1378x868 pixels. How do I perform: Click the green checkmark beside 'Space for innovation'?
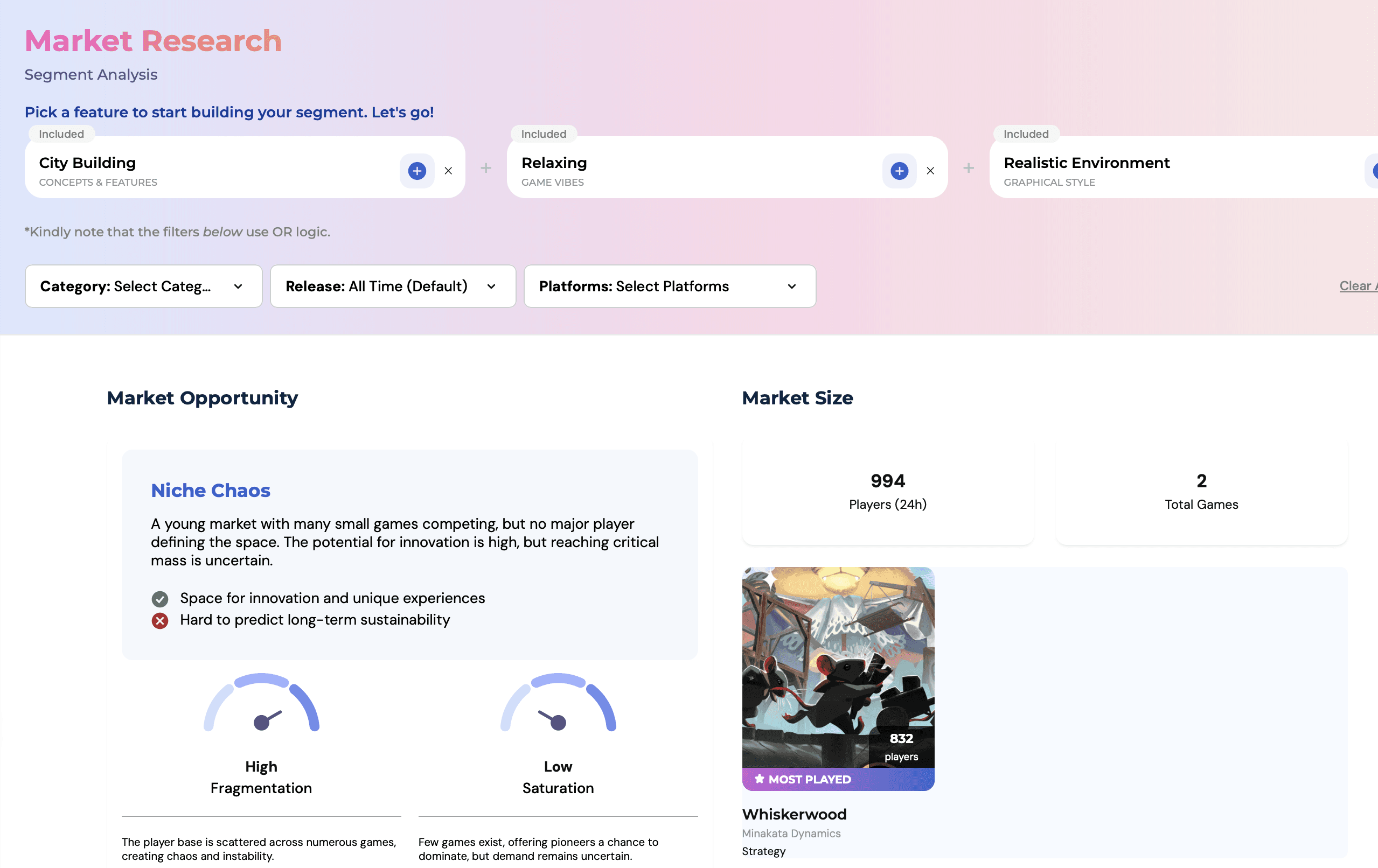pos(160,599)
